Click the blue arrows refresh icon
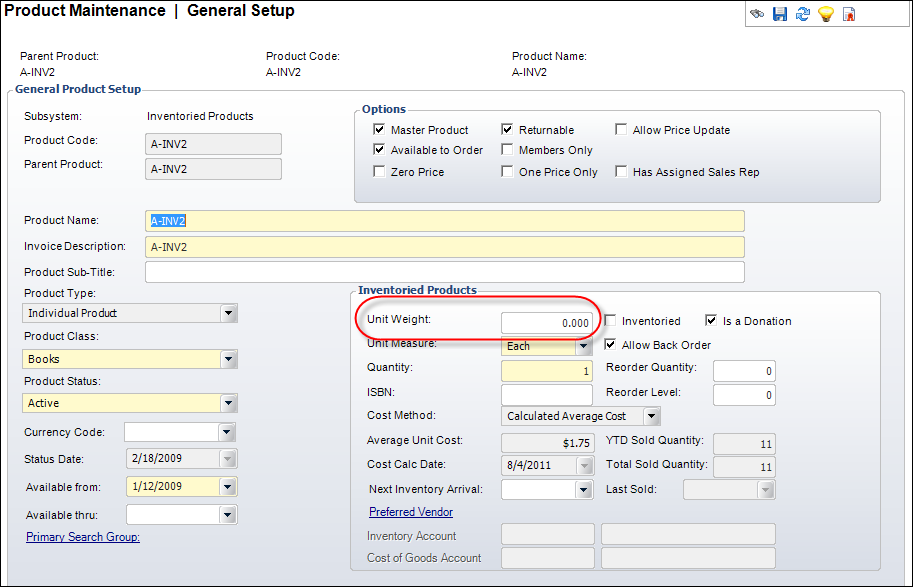 (x=802, y=14)
